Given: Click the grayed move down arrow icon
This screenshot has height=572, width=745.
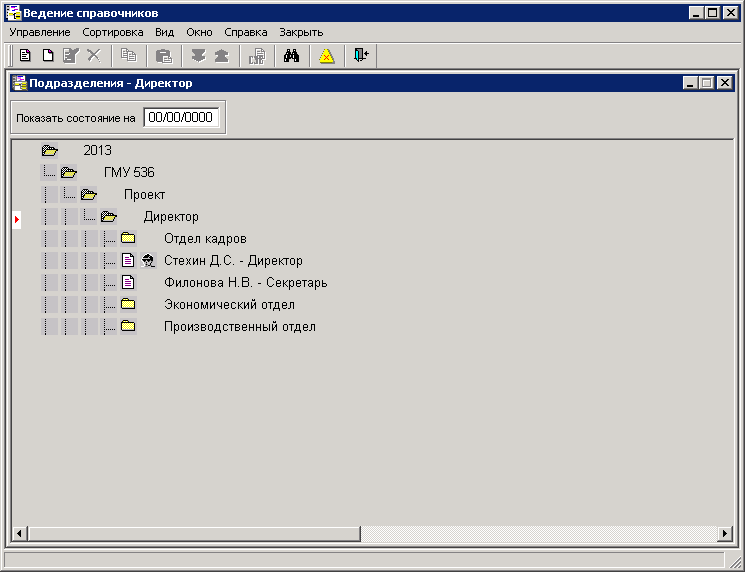Looking at the screenshot, I should 199,56.
